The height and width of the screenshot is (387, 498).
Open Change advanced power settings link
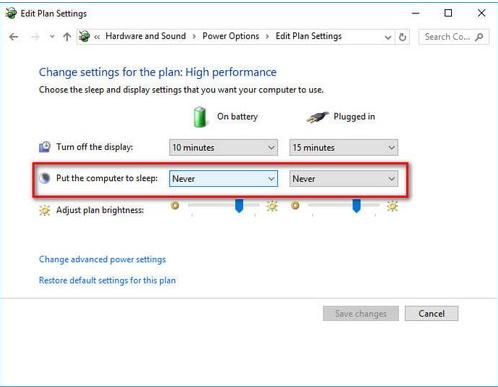tap(102, 259)
